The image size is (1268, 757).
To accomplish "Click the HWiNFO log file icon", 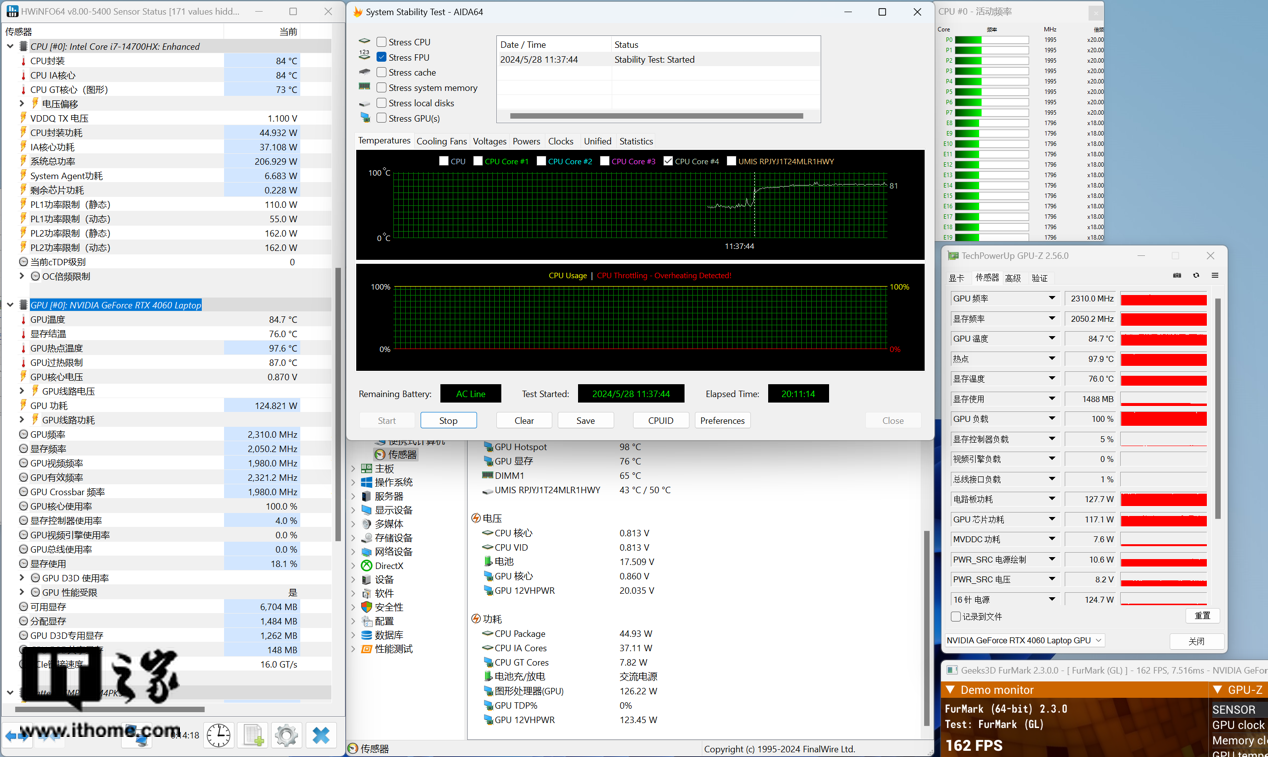I will tap(253, 735).
